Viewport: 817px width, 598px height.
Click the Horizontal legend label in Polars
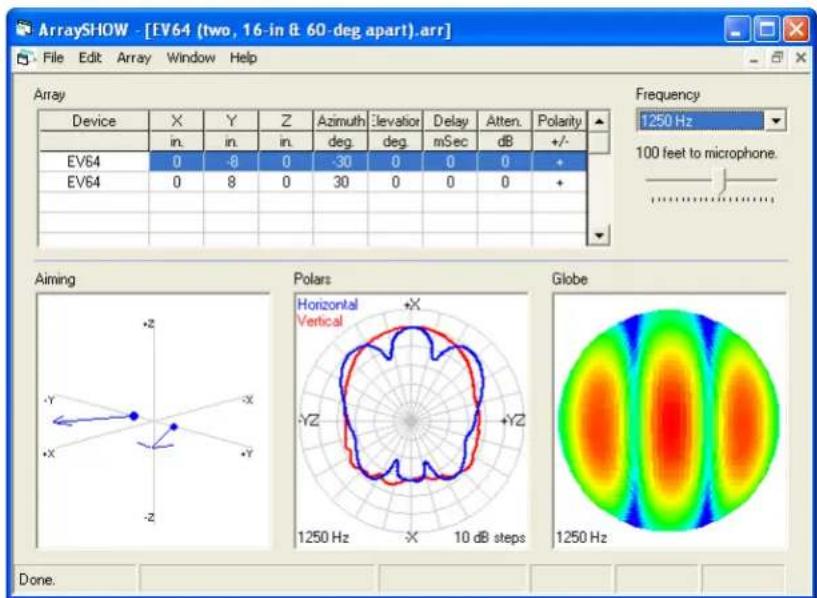(328, 304)
